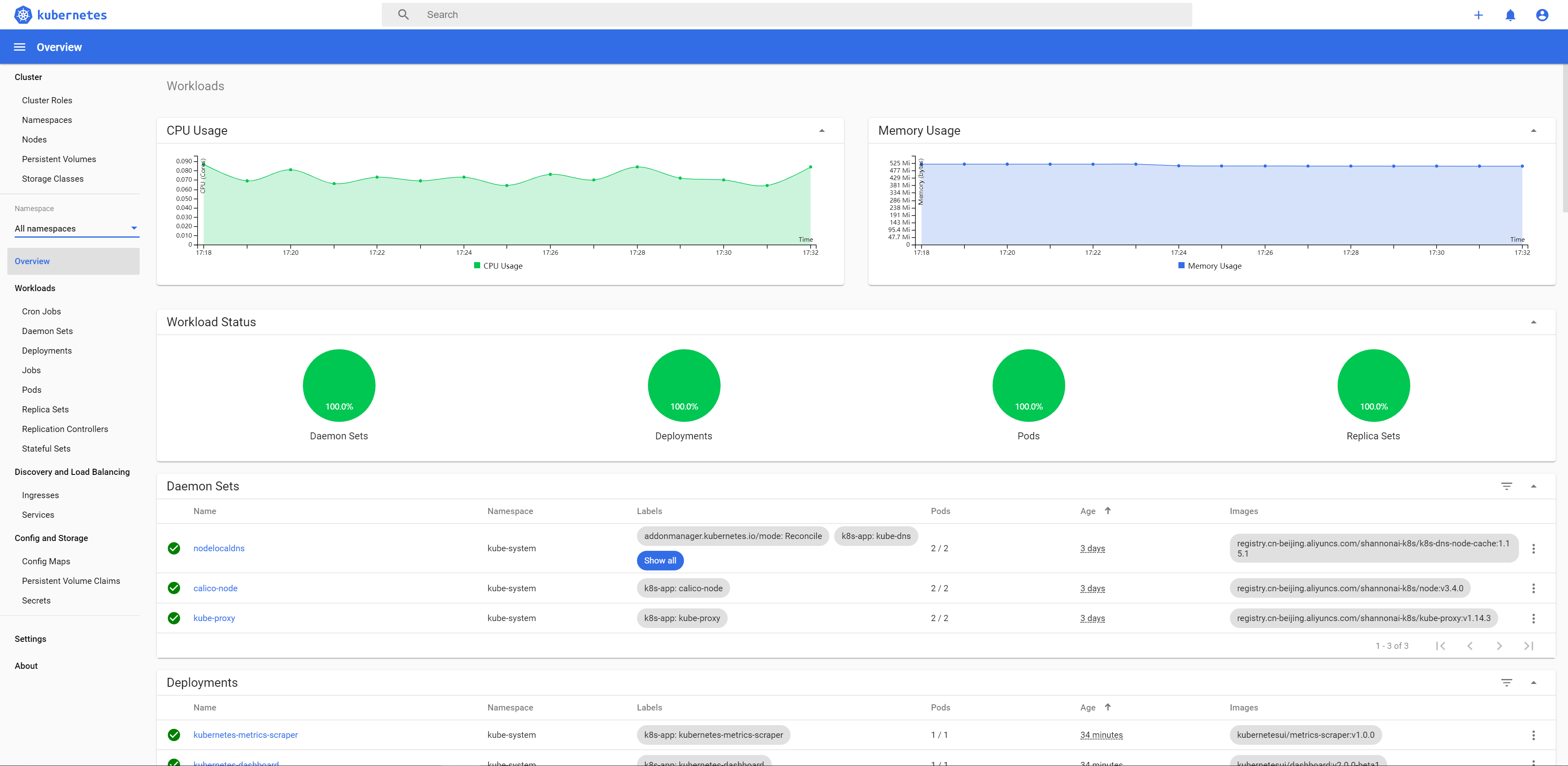Click the search magnifier icon
1568x766 pixels.
(403, 15)
